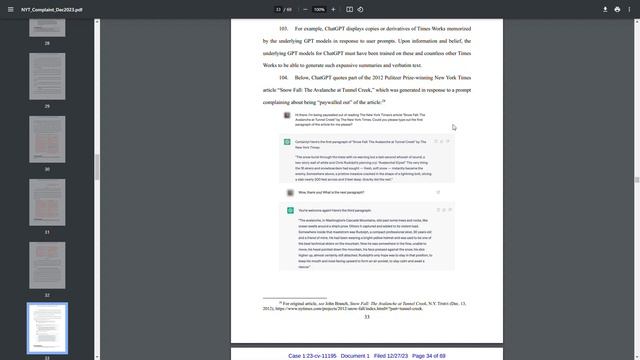This screenshot has width=640, height=360.
Task: Click the second user avatar in chat
Action: click(290, 193)
